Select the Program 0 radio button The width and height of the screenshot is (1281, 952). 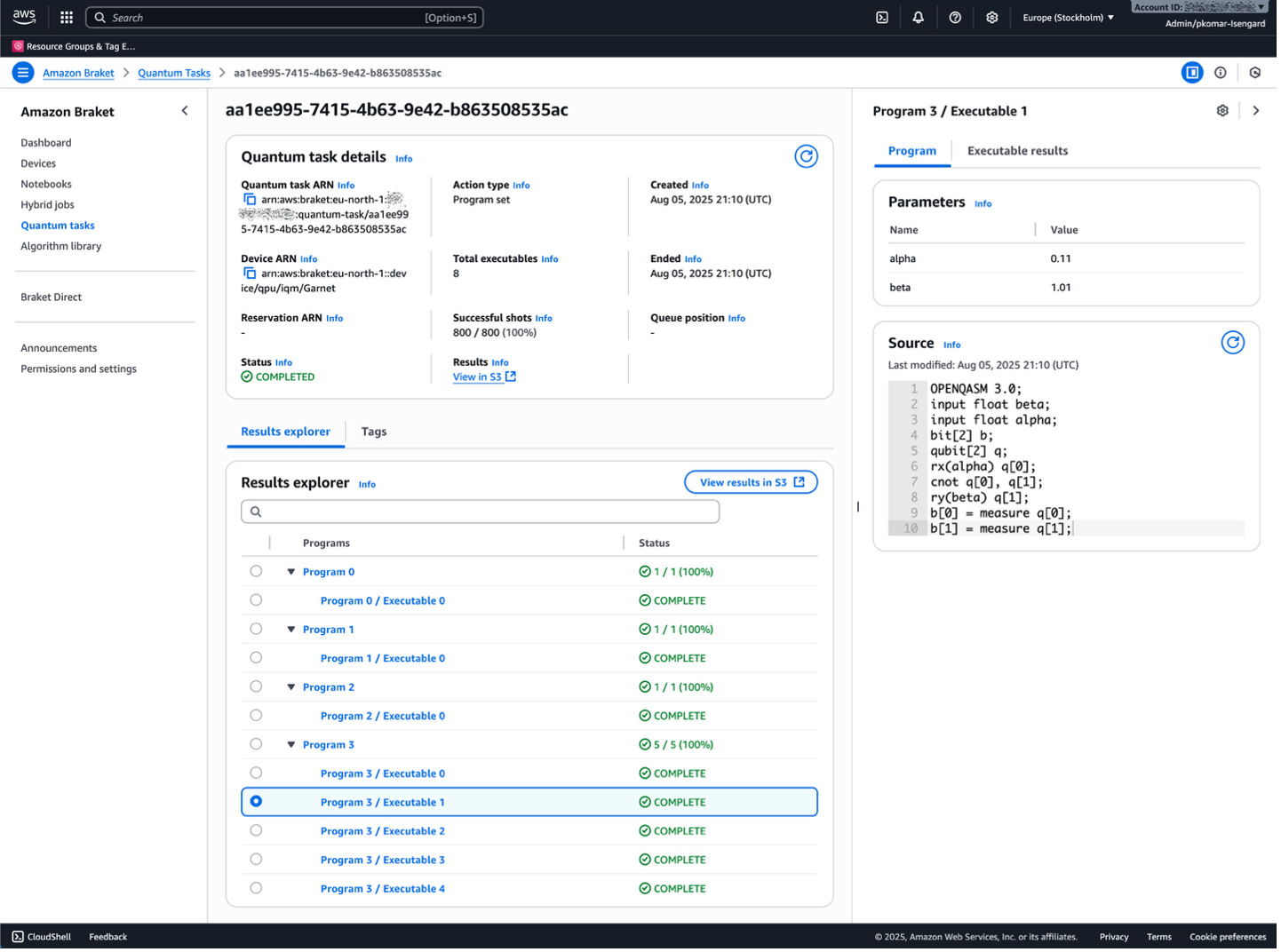pyautogui.click(x=256, y=572)
